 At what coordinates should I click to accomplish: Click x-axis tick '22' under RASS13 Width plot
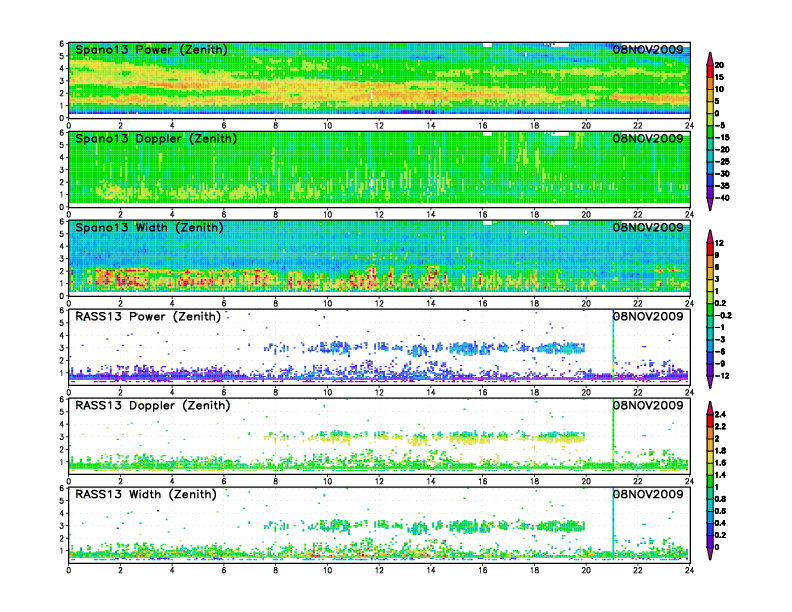(637, 570)
